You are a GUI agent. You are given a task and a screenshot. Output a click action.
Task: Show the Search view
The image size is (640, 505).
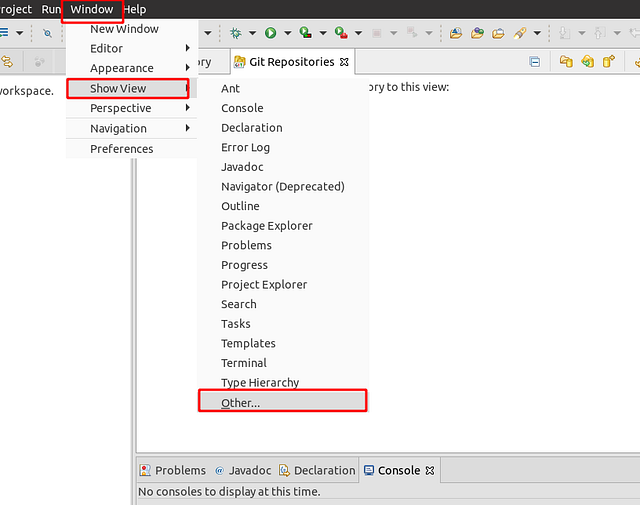pyautogui.click(x=283, y=304)
